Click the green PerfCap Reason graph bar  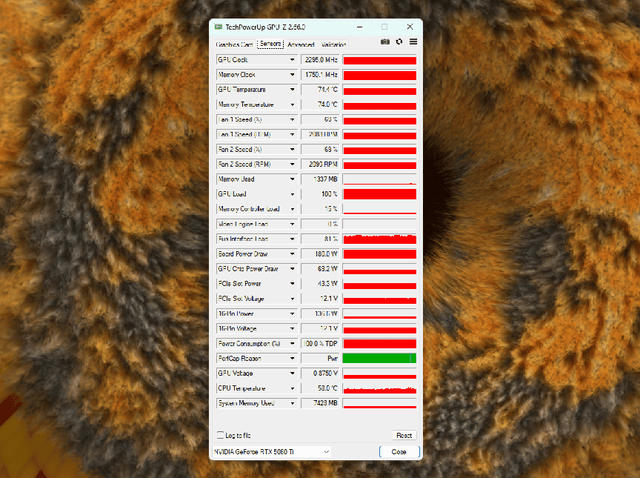tap(379, 358)
